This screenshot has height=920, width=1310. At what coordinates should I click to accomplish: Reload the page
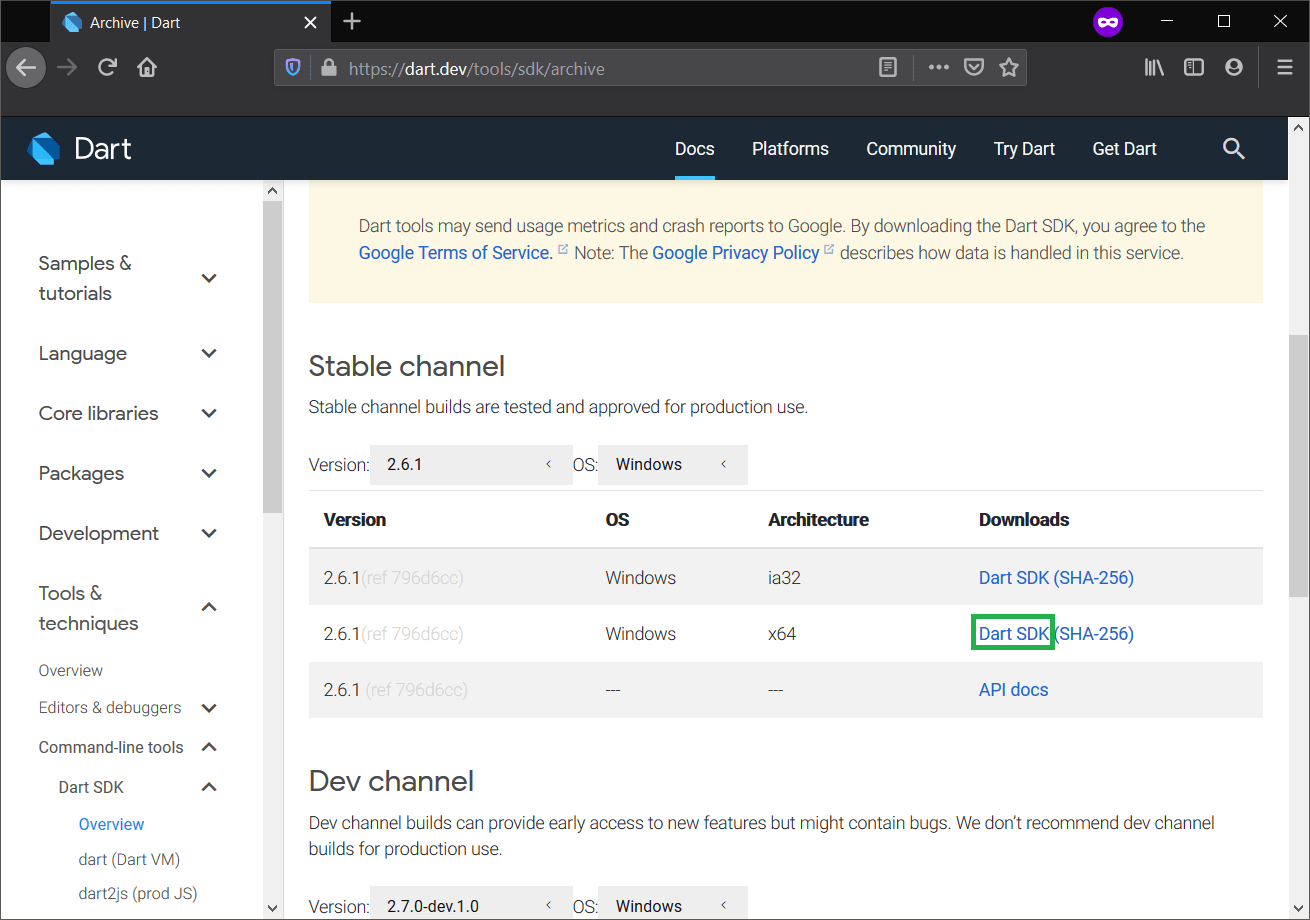pos(108,67)
